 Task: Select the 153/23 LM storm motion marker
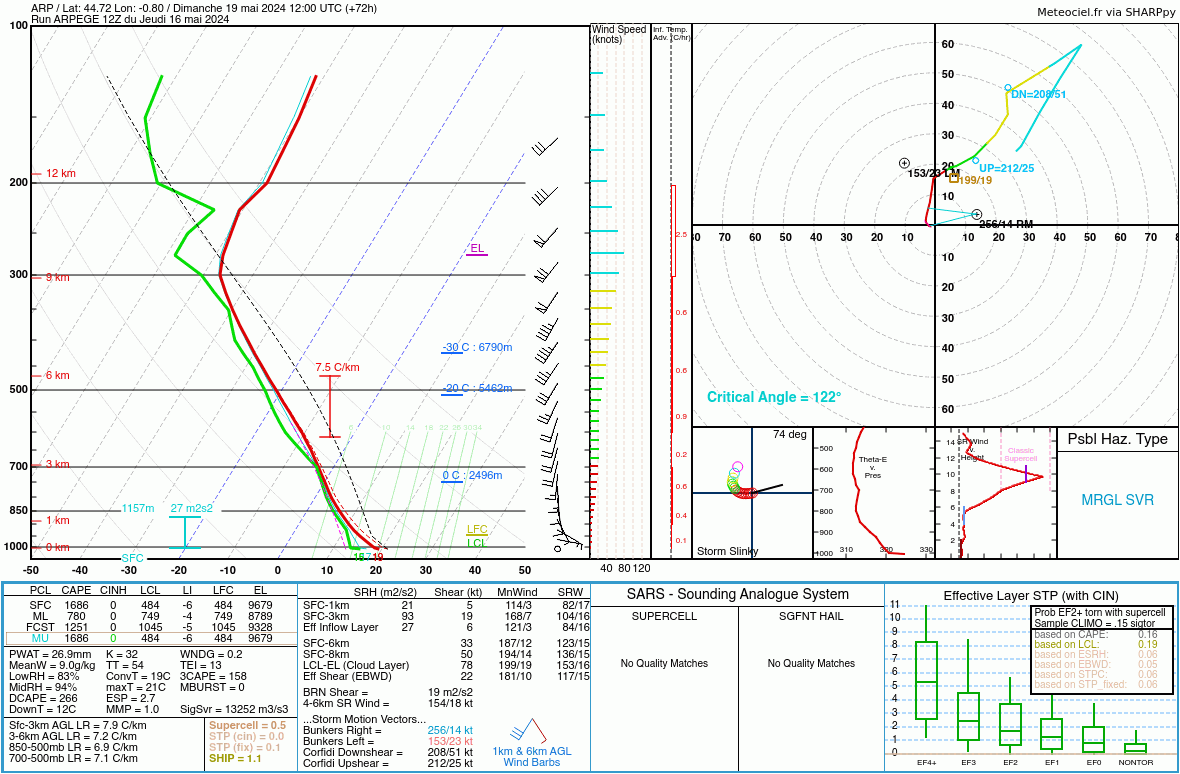click(905, 163)
